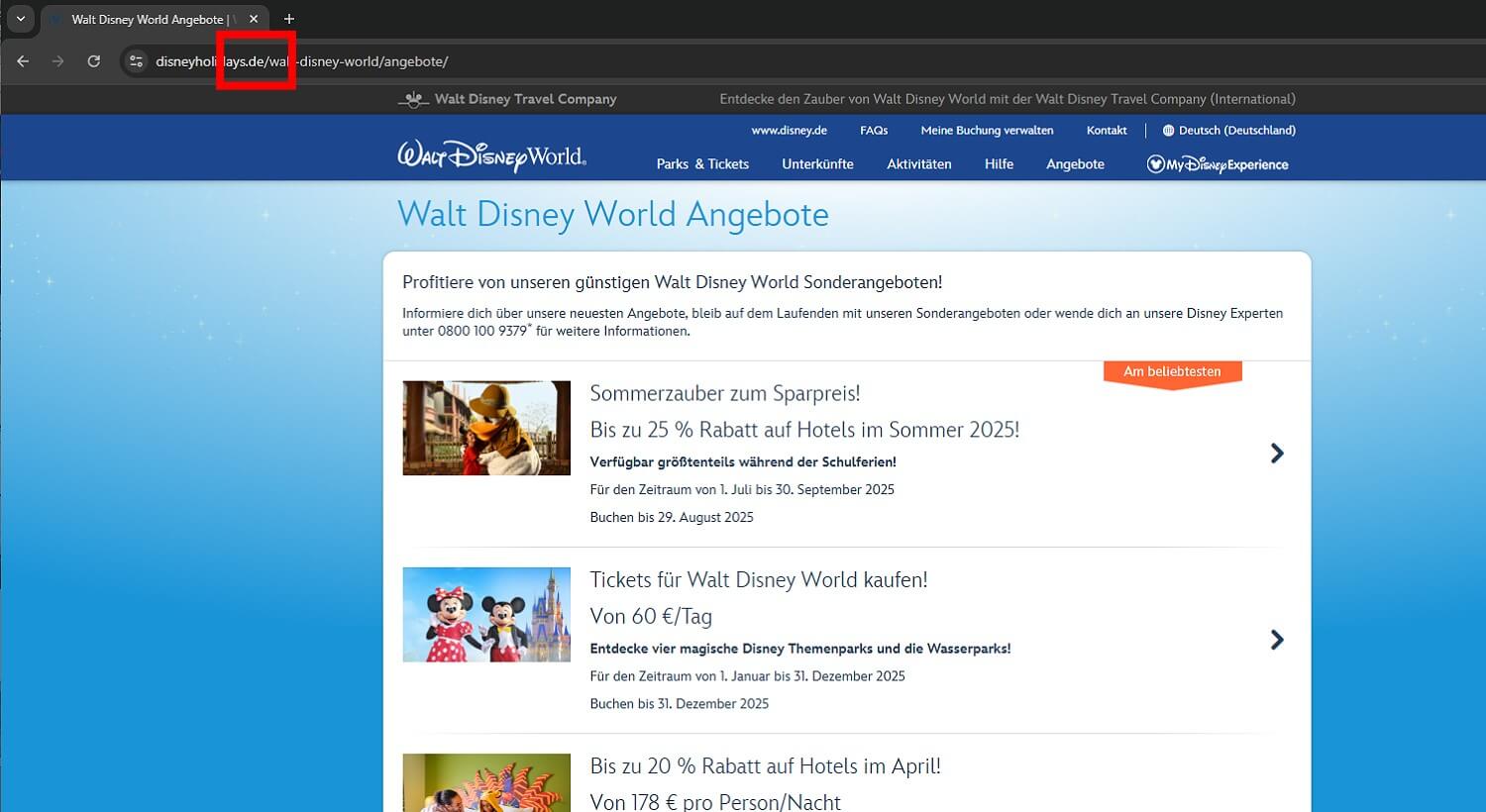Open My Disney Experience
Screen dimensions: 1486x812
1218,164
